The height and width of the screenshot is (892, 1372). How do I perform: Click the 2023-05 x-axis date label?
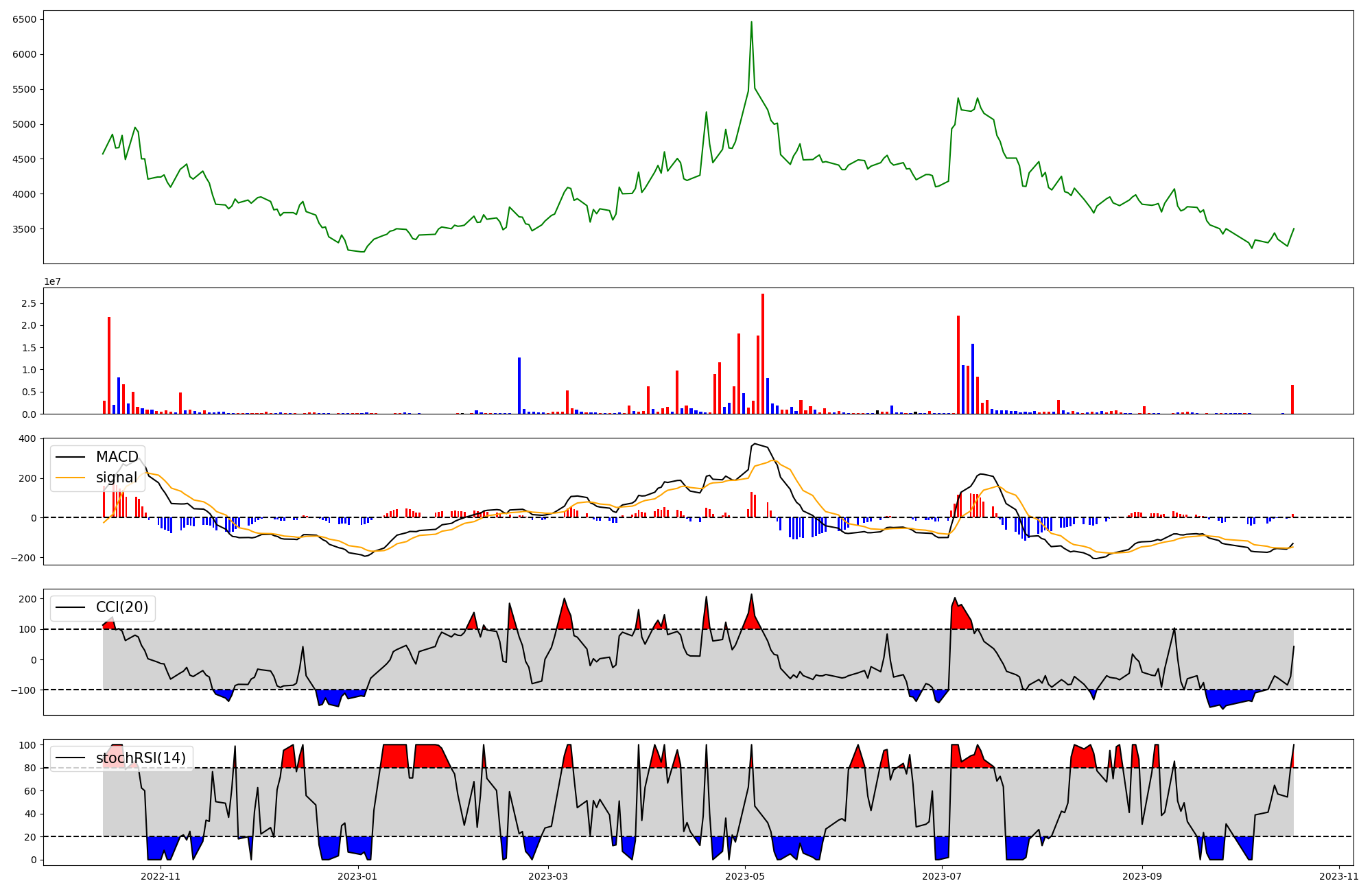click(745, 876)
